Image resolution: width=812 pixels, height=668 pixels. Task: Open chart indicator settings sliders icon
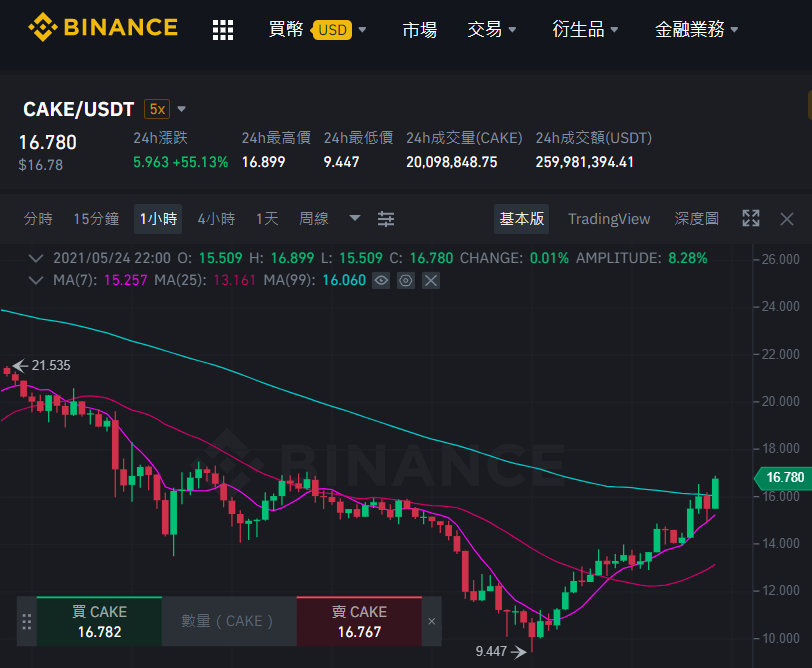(386, 219)
